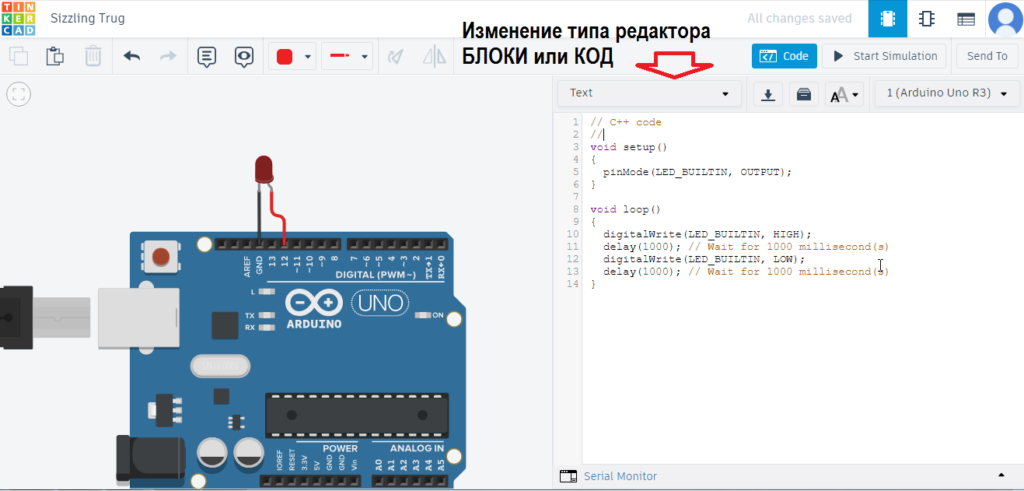The height and width of the screenshot is (491, 1024).
Task: Click the red wire on pin 13
Action: pos(278,214)
